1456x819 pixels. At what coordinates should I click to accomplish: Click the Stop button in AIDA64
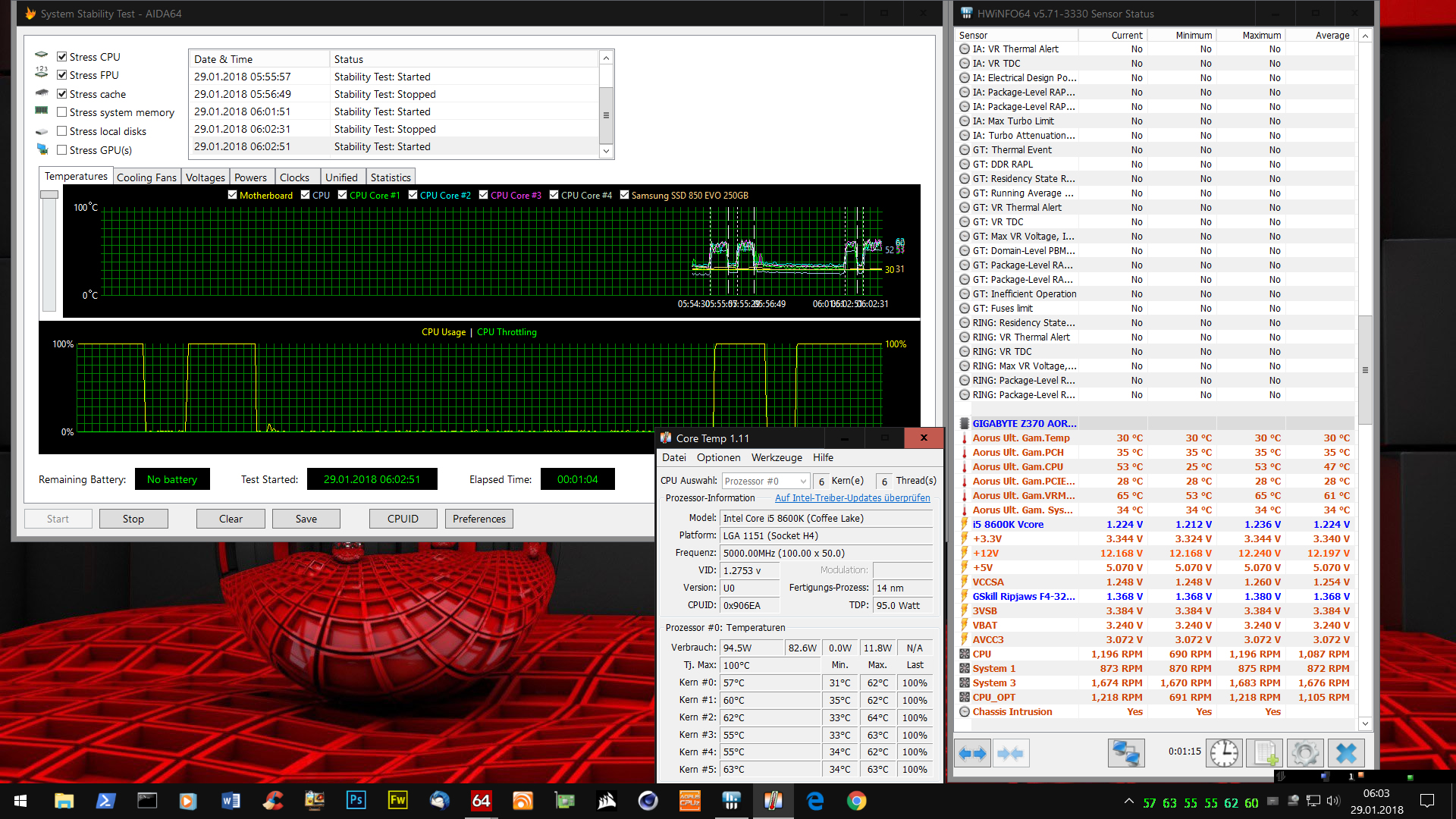[x=133, y=519]
